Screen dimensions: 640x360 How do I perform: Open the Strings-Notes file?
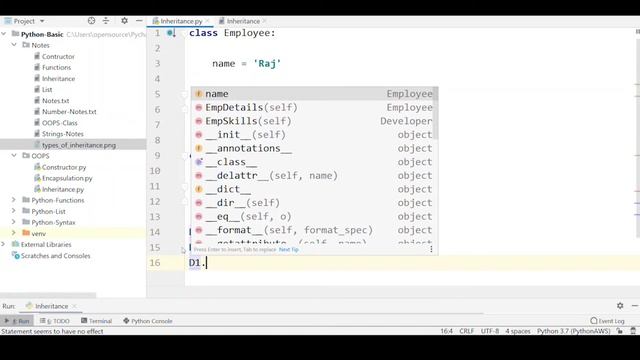(62, 133)
